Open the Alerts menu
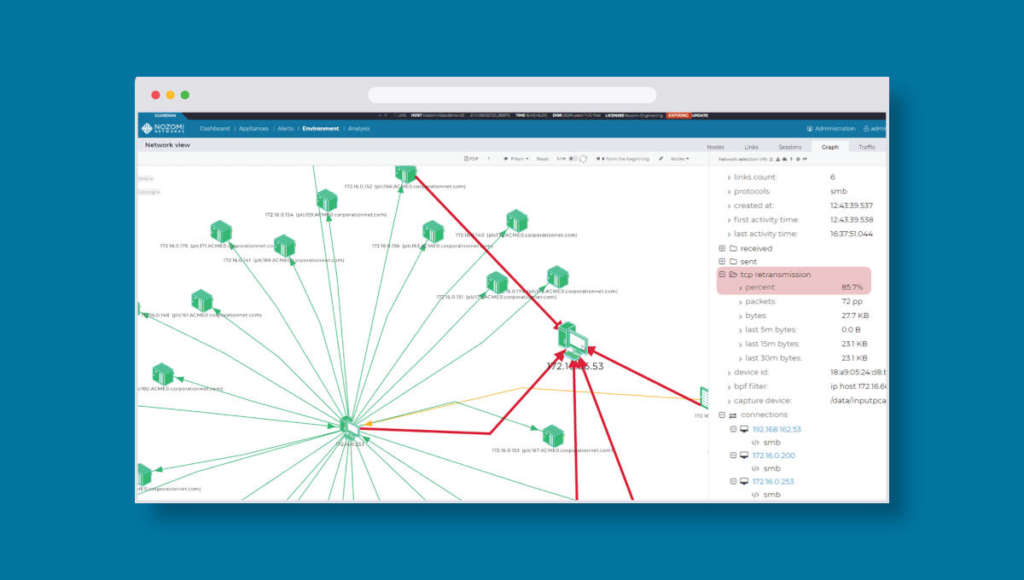The image size is (1024, 580). 285,129
